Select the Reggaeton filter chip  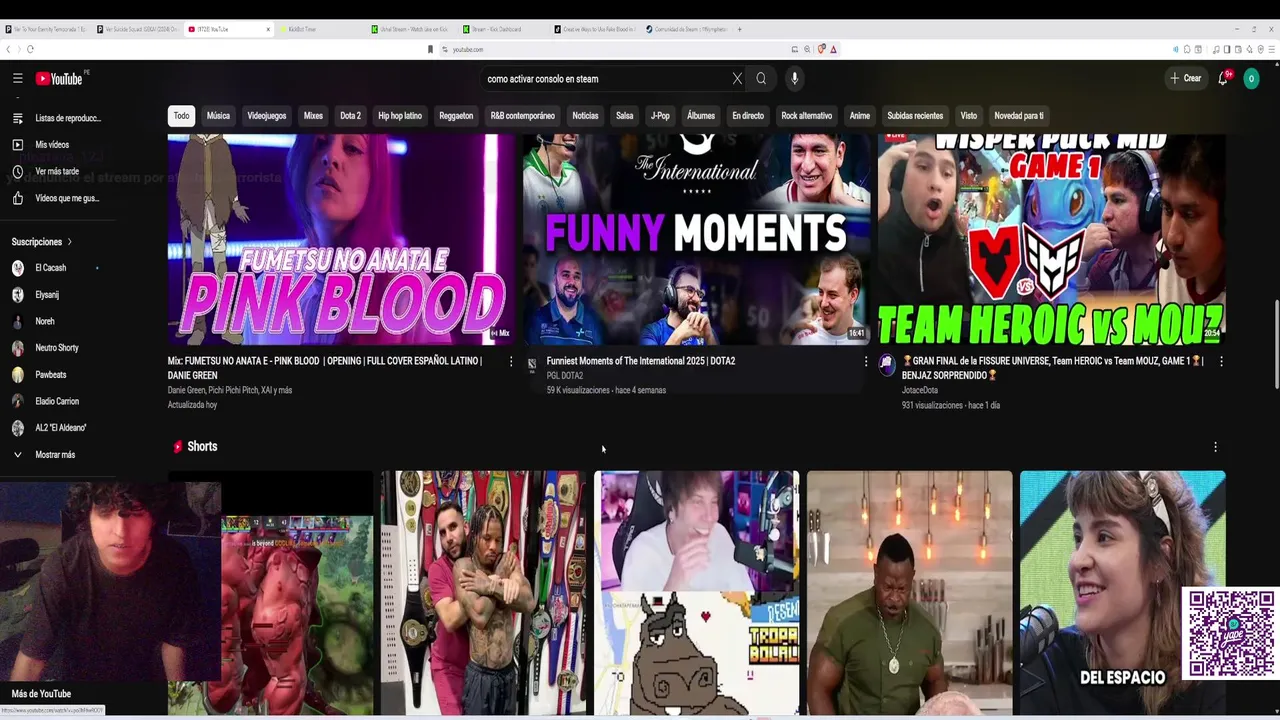(x=456, y=116)
